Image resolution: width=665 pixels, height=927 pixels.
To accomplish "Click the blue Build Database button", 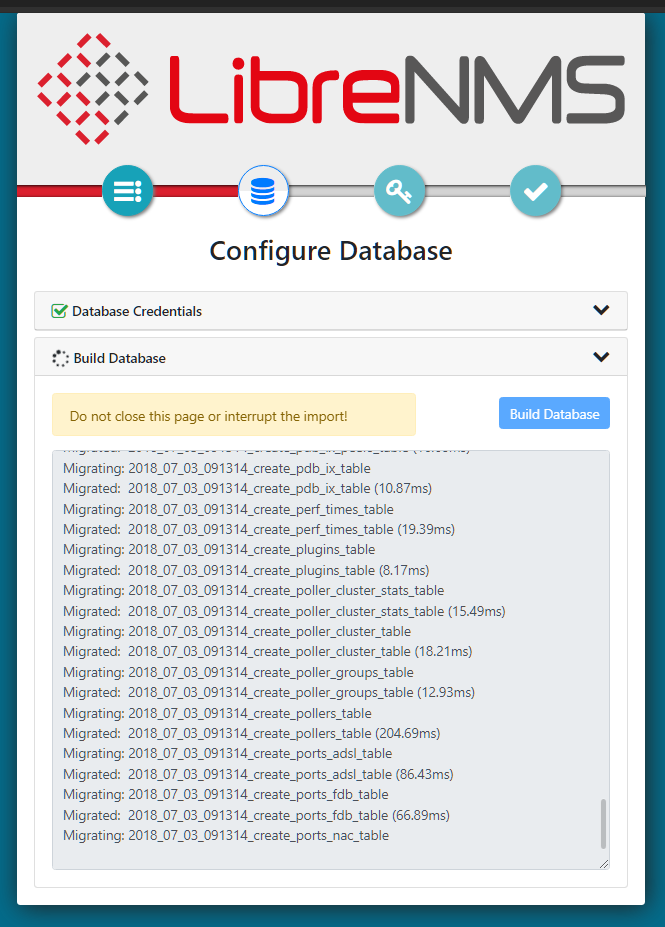I will [x=554, y=413].
